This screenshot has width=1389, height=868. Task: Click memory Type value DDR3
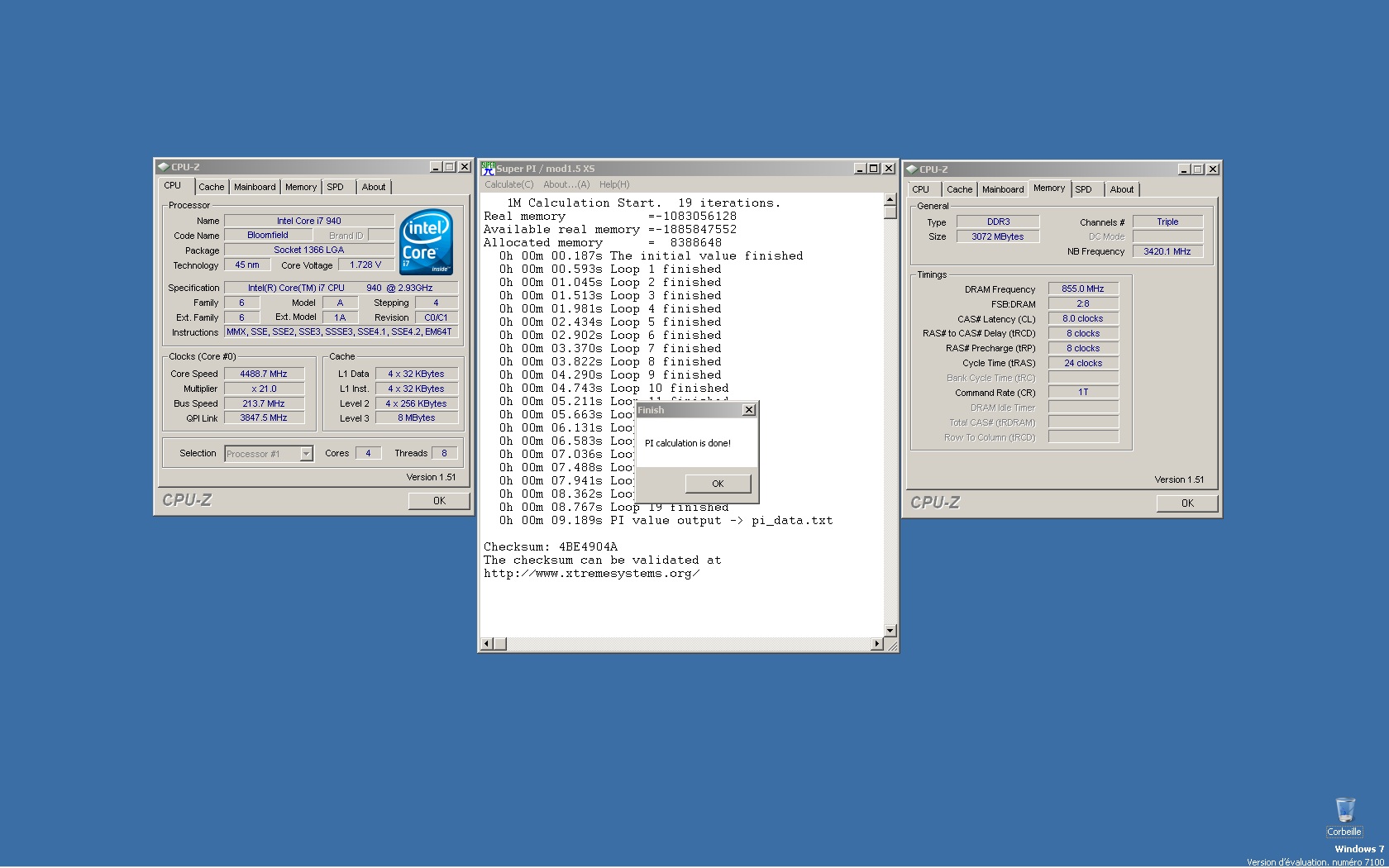point(998,222)
